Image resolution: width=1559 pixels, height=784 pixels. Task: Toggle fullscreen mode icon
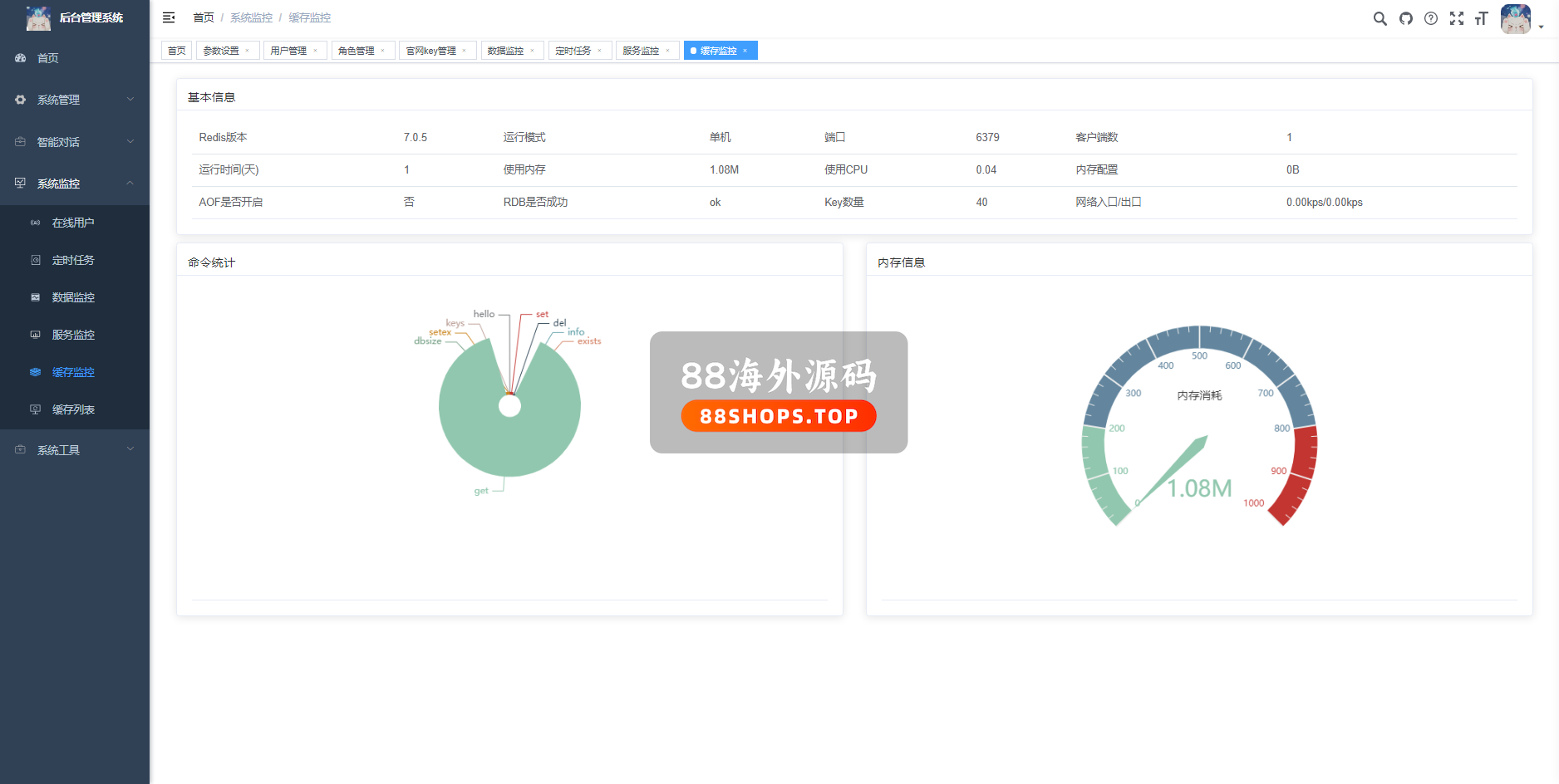[x=1456, y=18]
